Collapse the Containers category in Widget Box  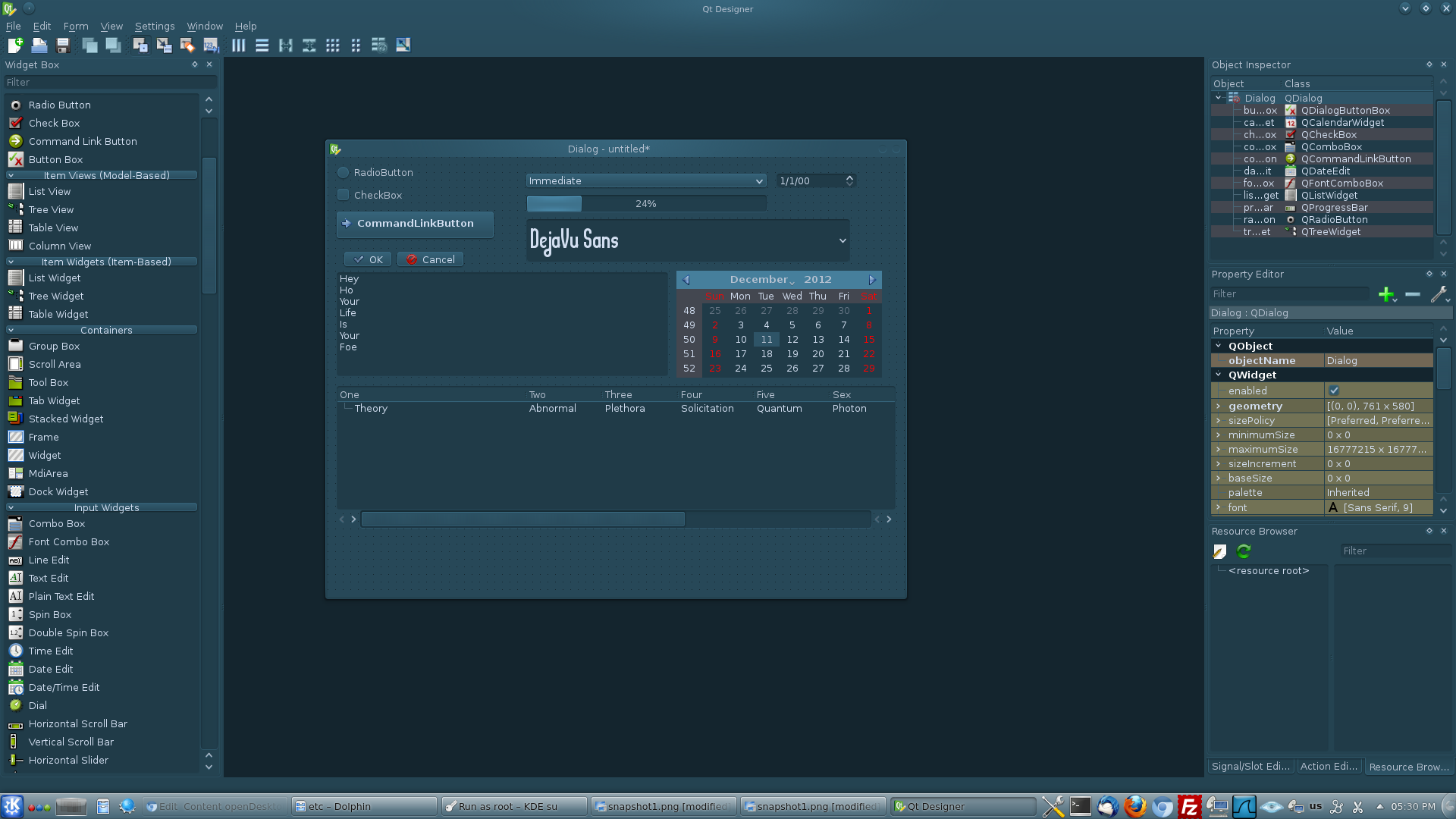[x=102, y=331]
